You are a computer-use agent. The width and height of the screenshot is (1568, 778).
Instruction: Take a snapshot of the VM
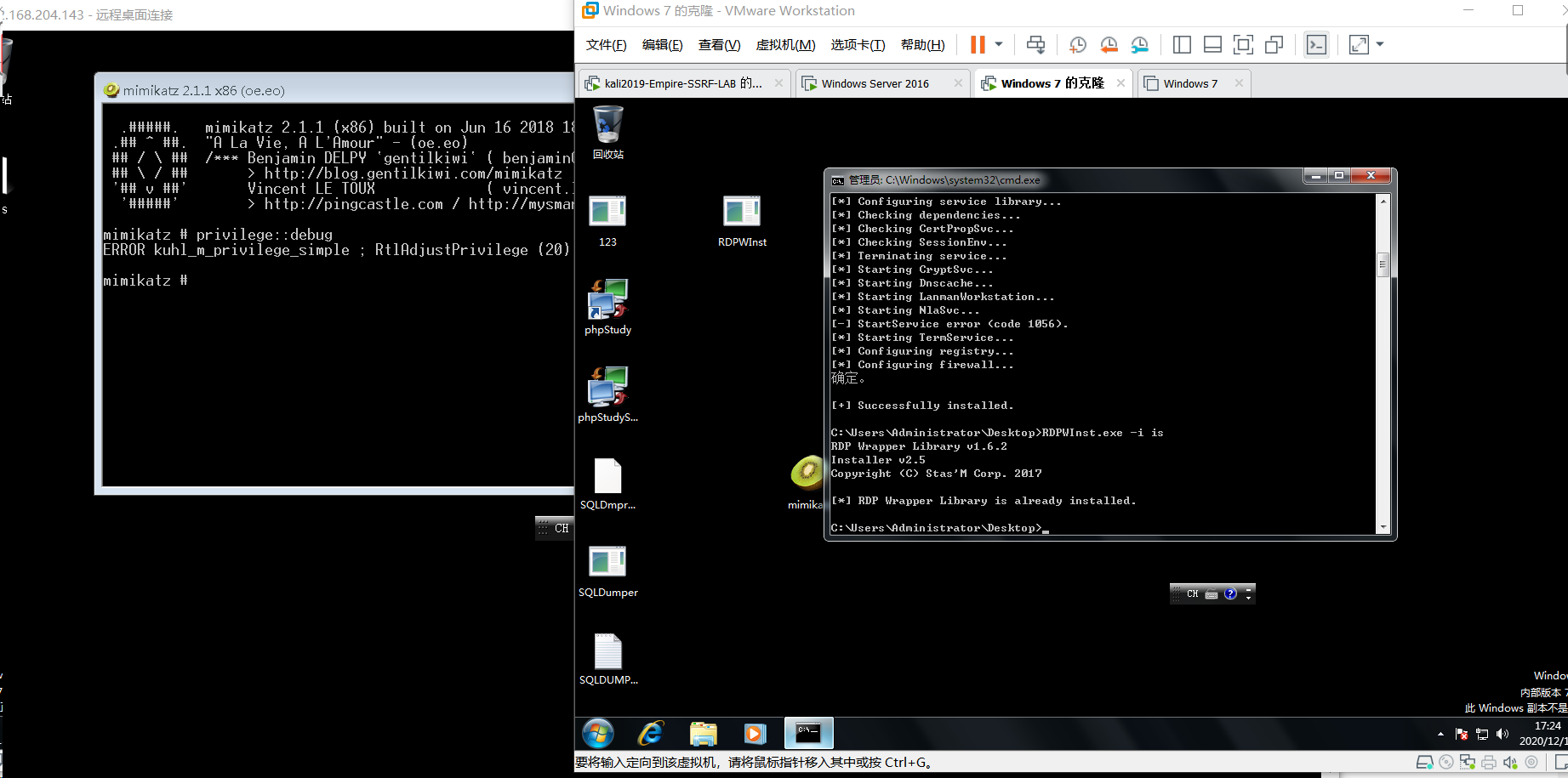[1077, 44]
